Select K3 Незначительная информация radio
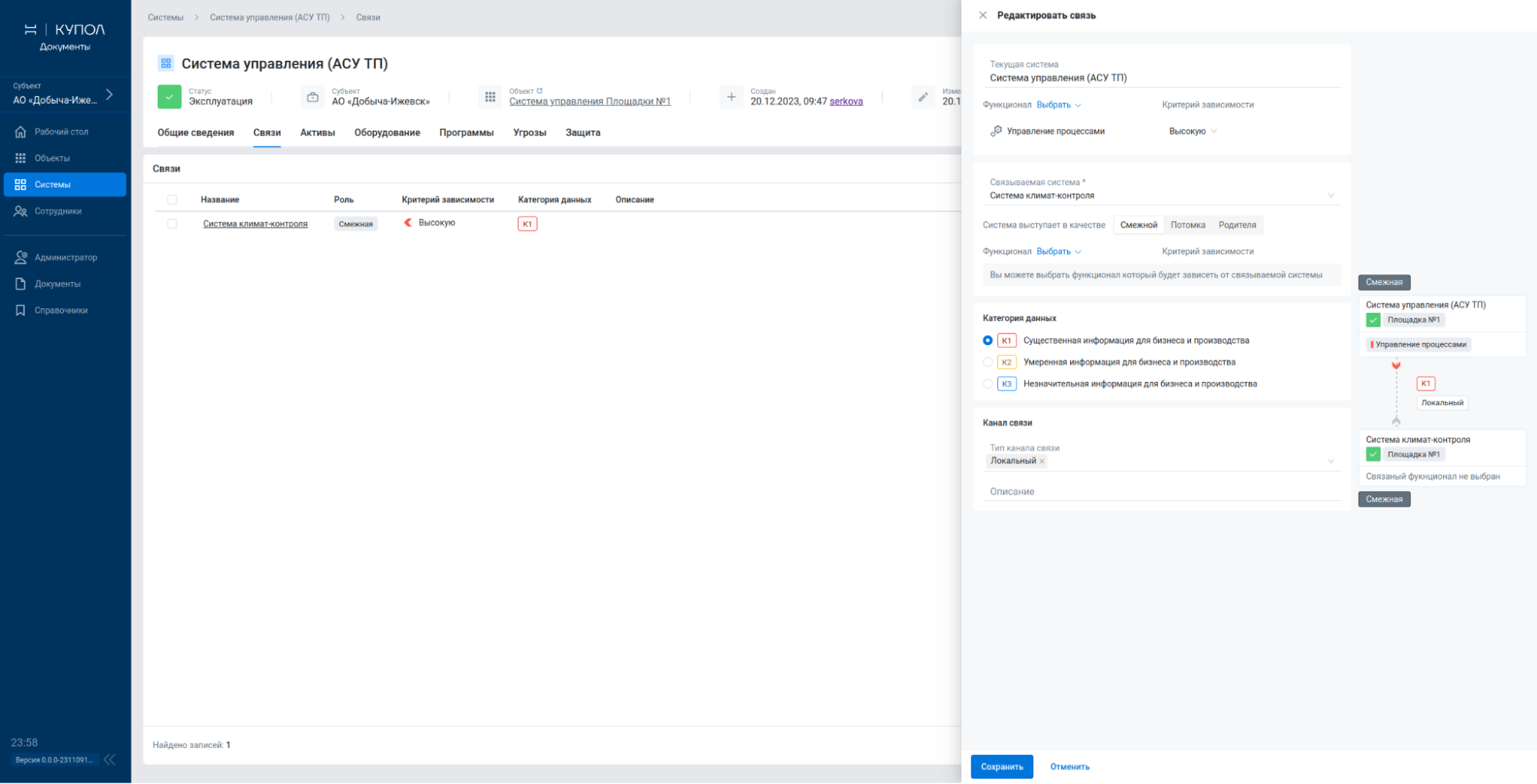The height and width of the screenshot is (784, 1537). (988, 384)
